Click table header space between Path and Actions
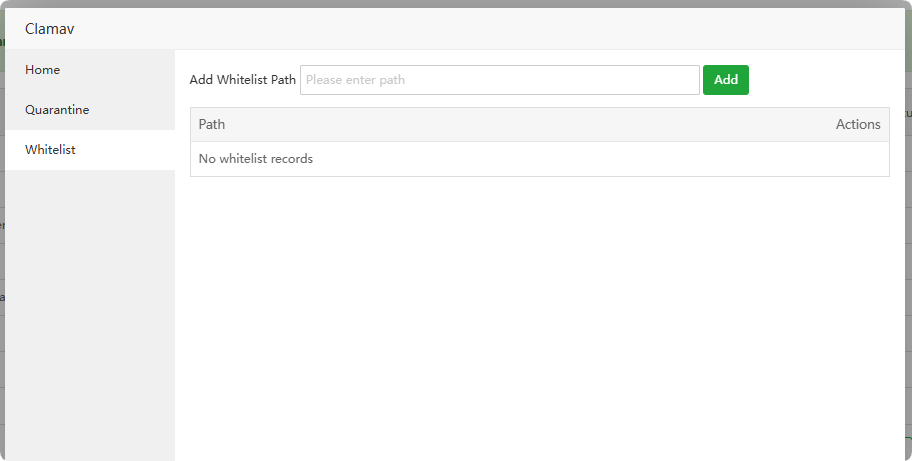 (520, 125)
